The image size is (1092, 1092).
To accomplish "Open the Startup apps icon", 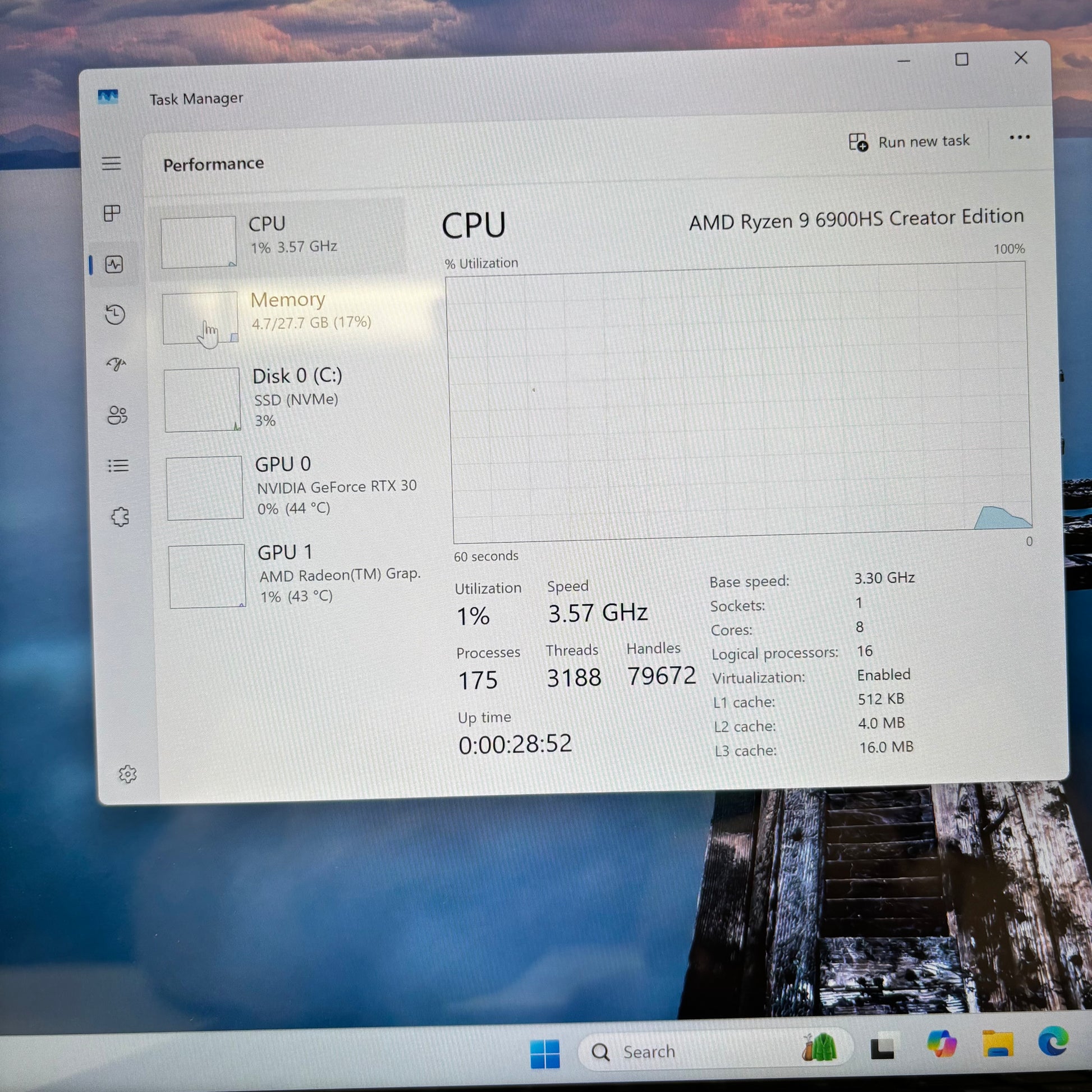I will (116, 364).
